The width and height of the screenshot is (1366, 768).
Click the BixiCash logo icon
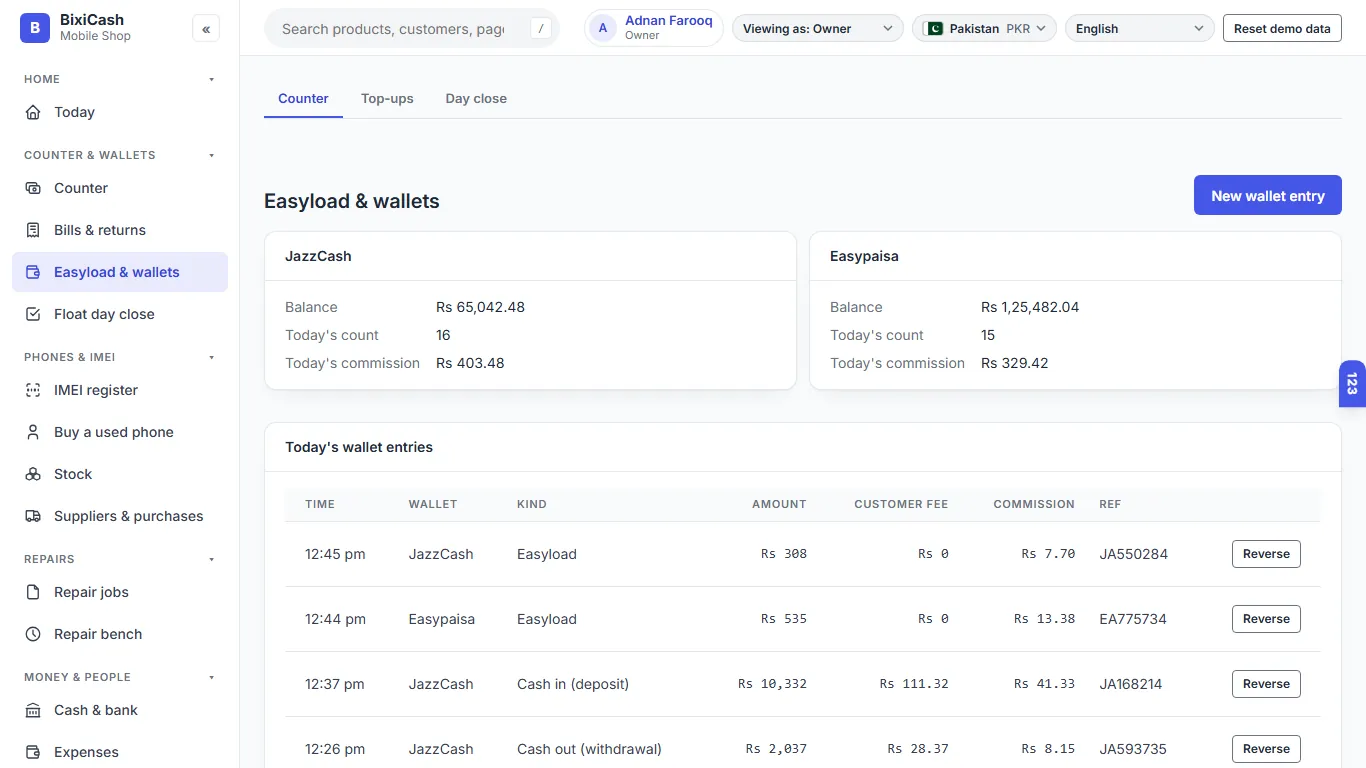pos(35,28)
